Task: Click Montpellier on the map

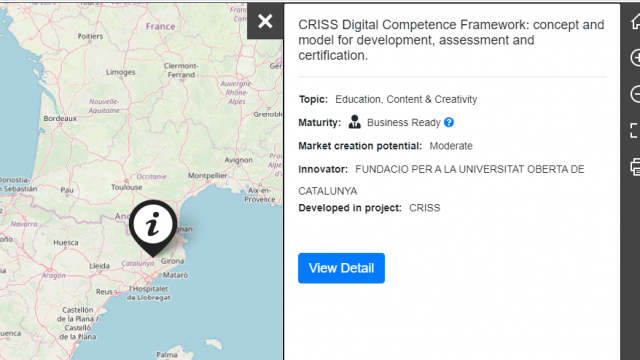Action: (x=207, y=176)
